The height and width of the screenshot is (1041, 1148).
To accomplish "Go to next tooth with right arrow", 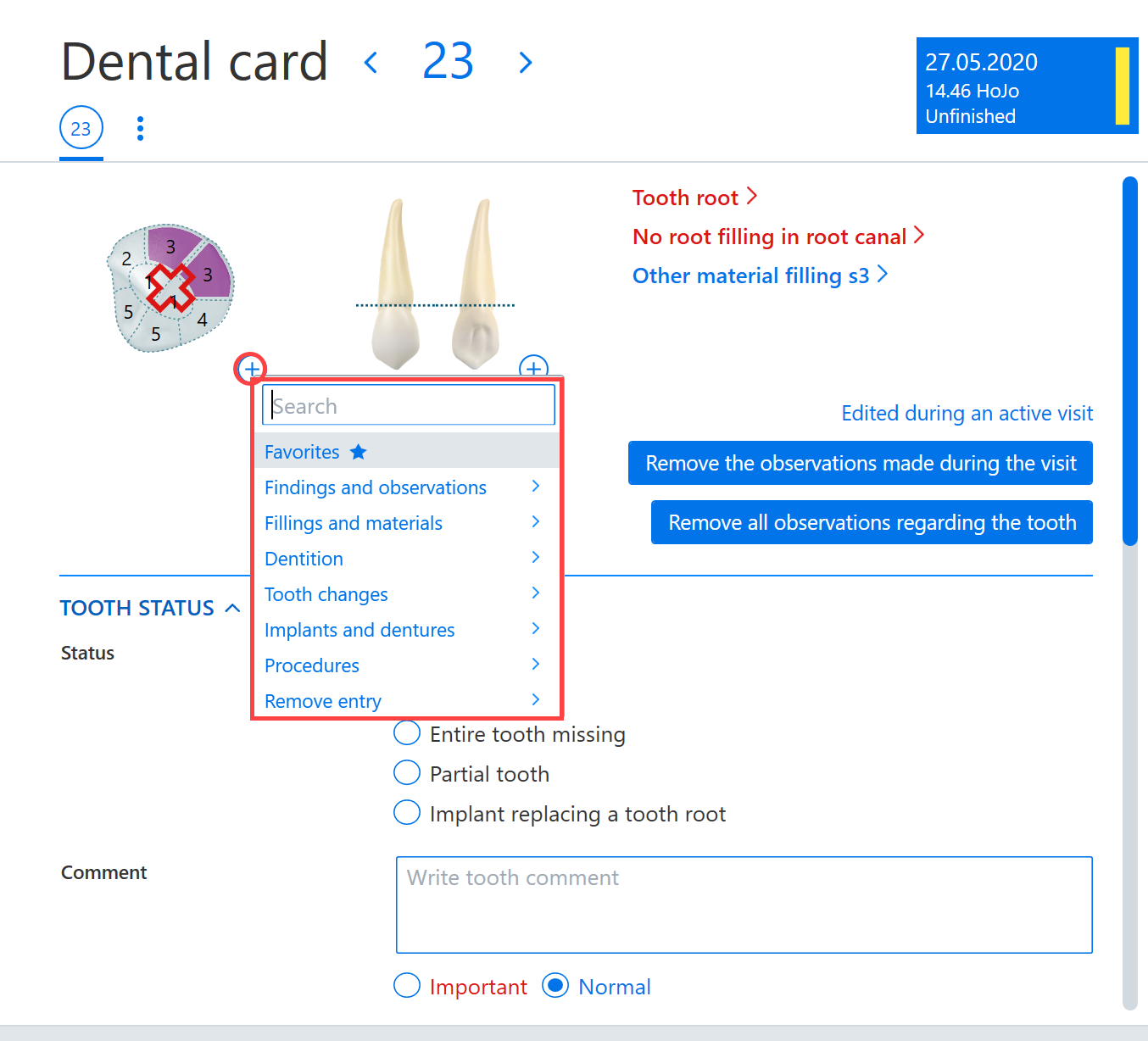I will pyautogui.click(x=526, y=62).
